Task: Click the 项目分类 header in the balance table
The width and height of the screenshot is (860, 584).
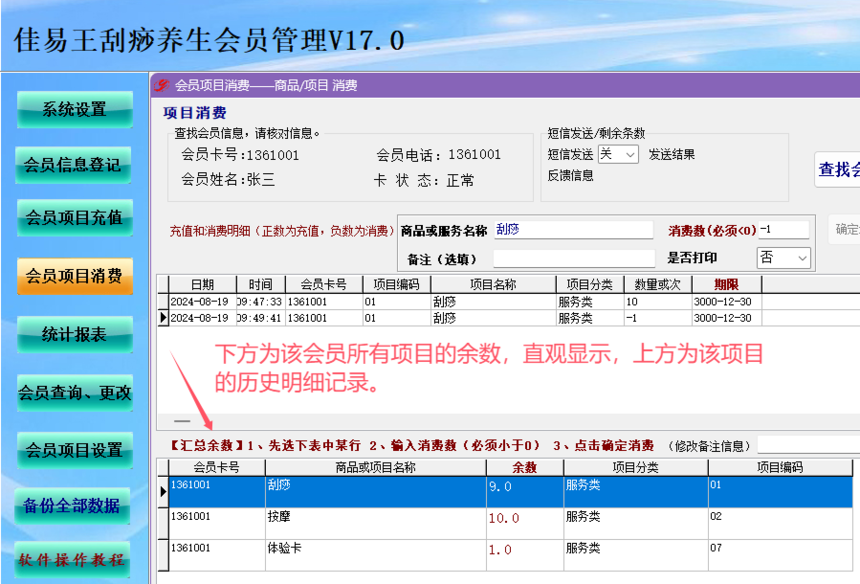Action: 636,468
